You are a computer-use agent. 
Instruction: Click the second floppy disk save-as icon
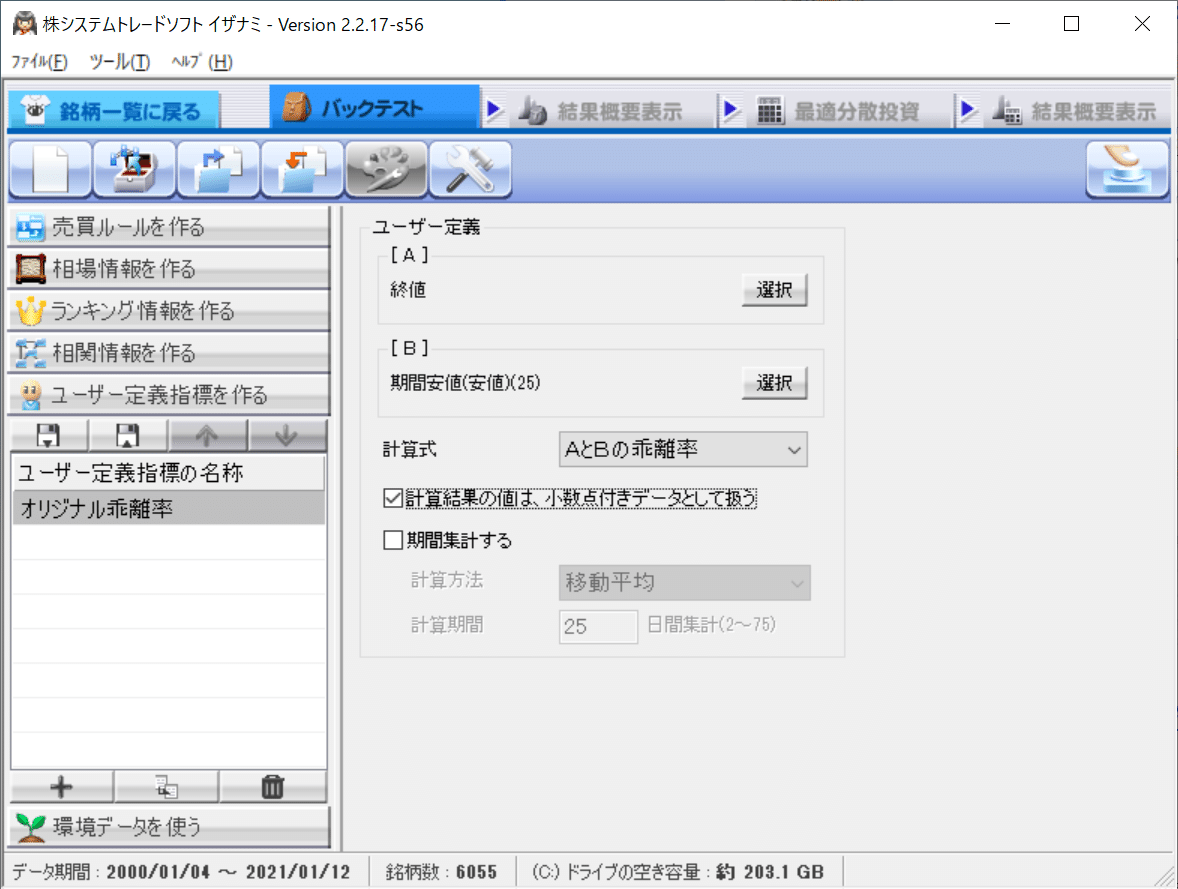(128, 435)
